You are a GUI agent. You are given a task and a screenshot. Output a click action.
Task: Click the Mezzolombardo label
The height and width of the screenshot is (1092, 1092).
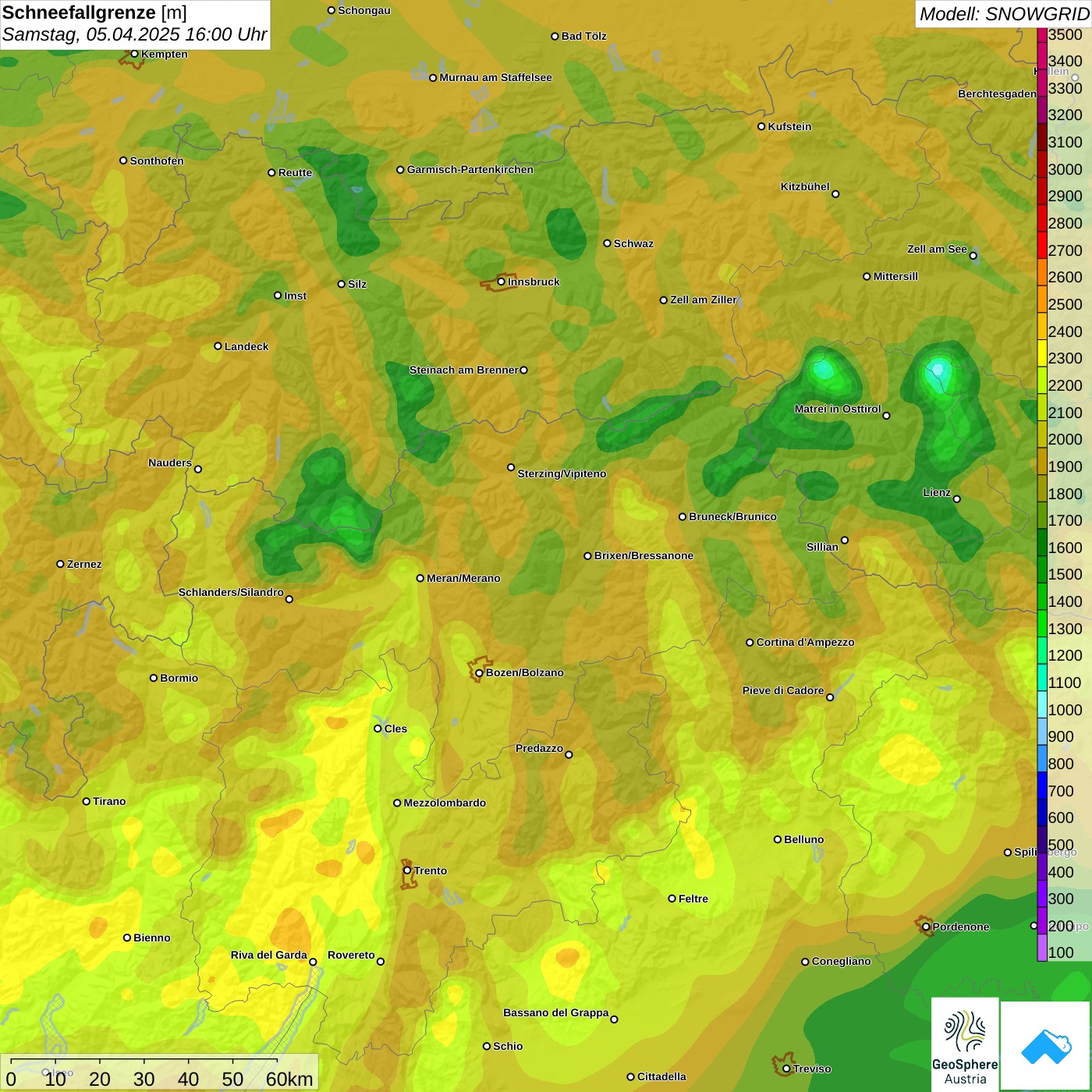pos(445,803)
